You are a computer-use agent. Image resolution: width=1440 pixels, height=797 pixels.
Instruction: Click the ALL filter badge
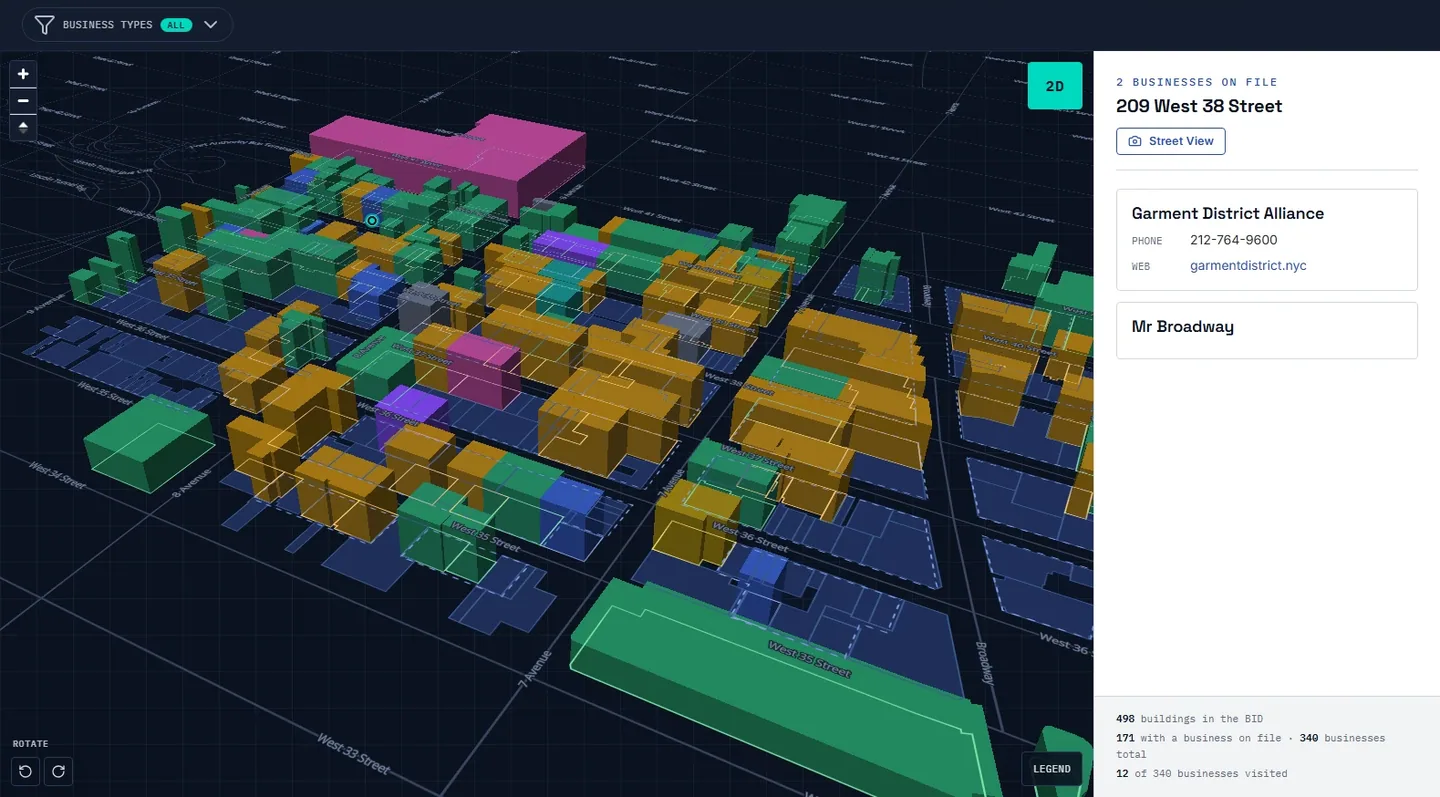[176, 25]
